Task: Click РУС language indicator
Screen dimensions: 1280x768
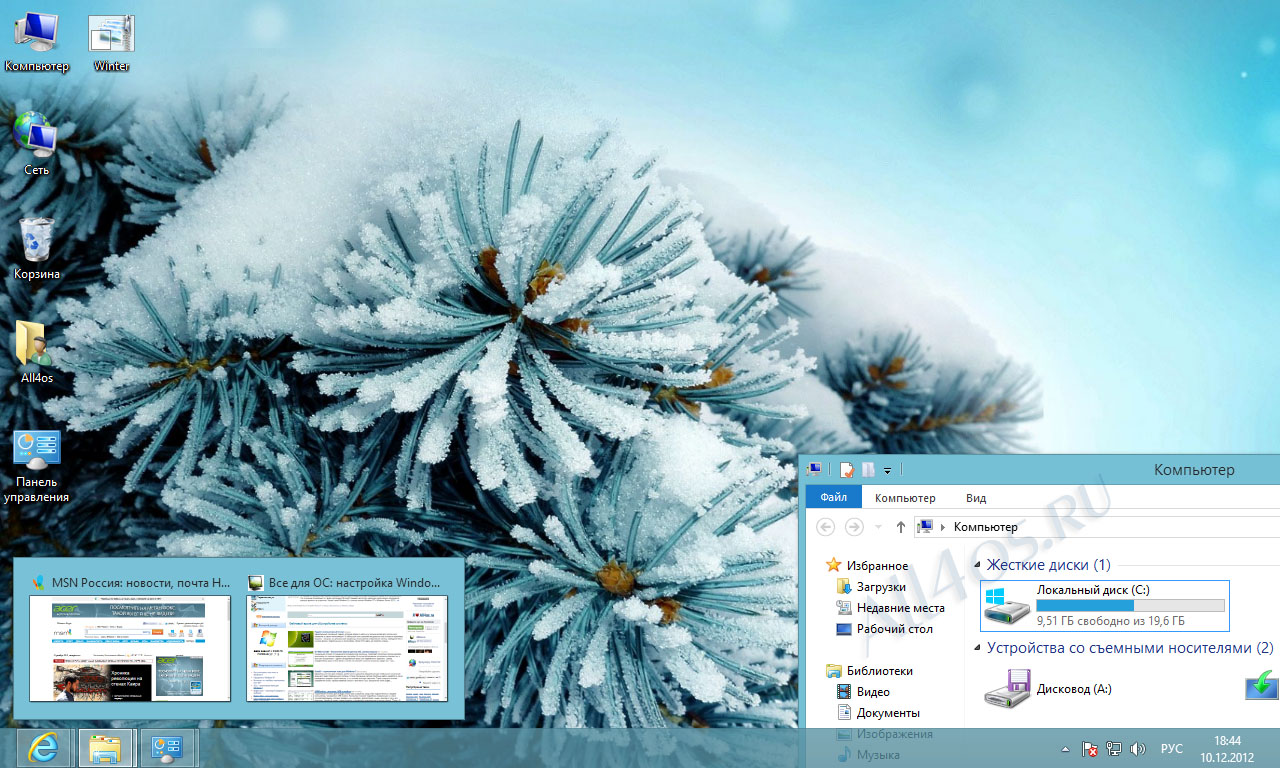Action: pos(1172,749)
